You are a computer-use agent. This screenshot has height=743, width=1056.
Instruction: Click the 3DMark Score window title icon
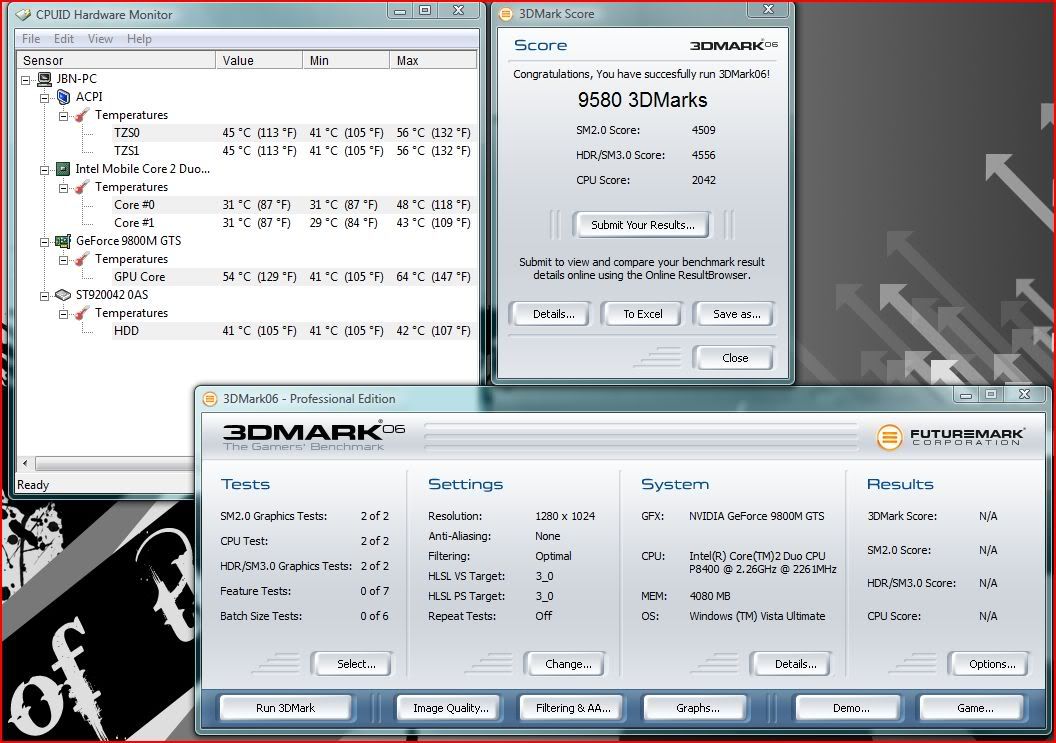[506, 14]
